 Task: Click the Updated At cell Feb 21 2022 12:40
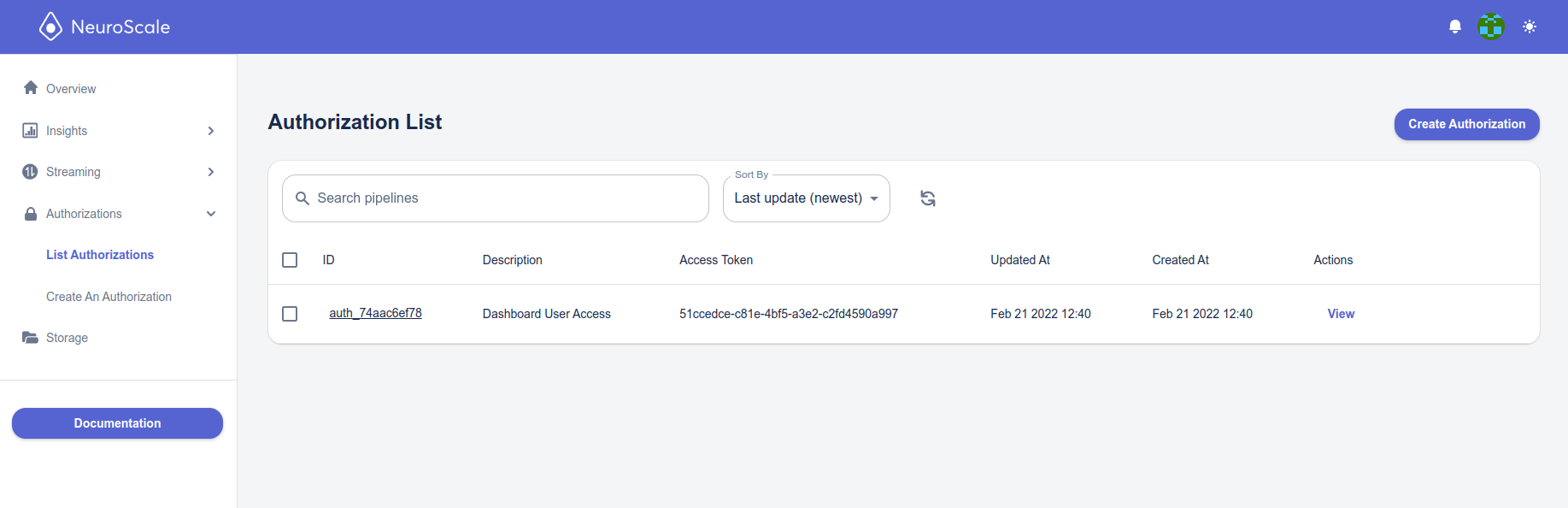tap(1041, 314)
